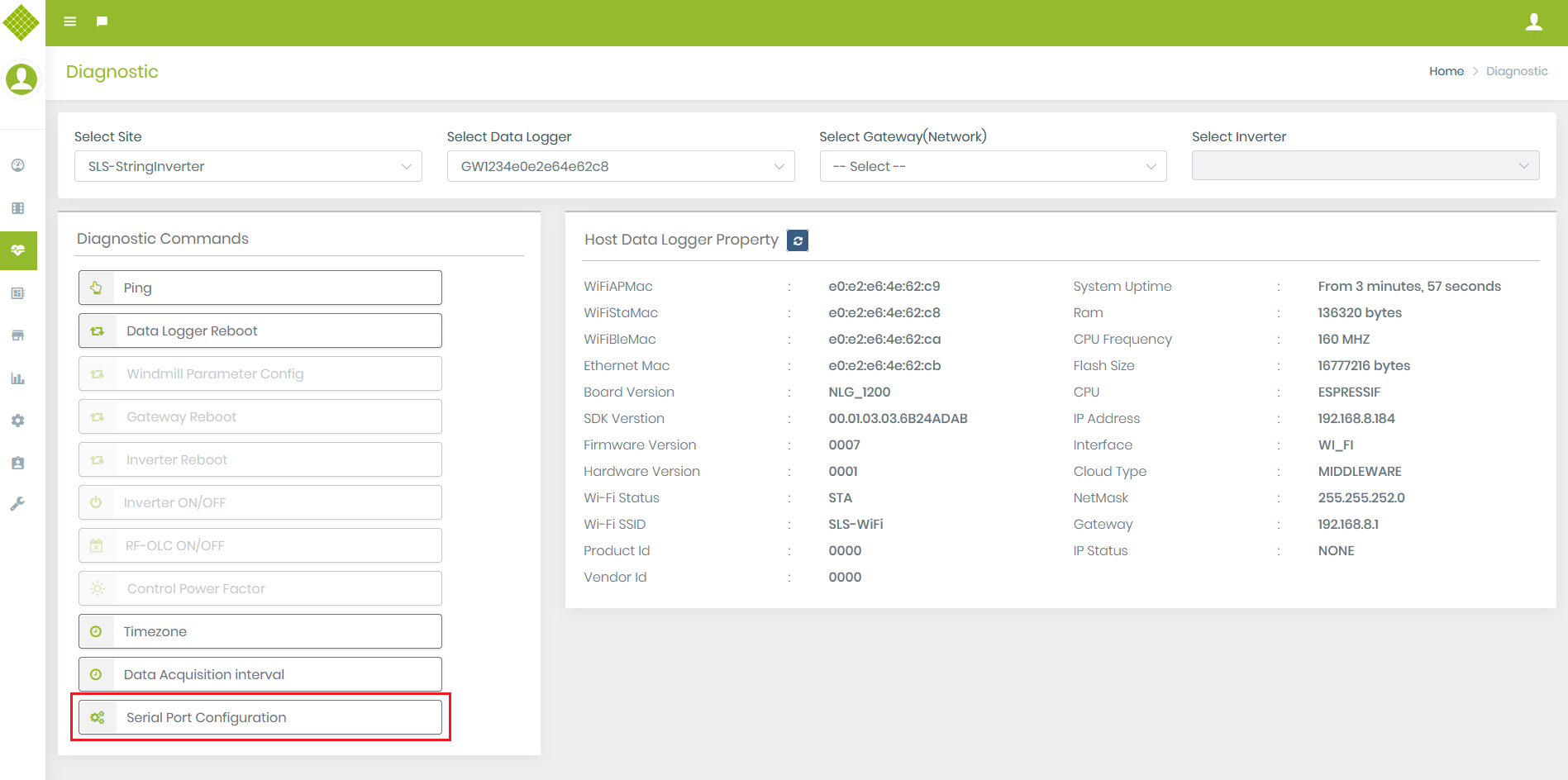Open the Select Gateway(Network) dropdown
Viewport: 1568px width, 780px height.
coord(993,166)
